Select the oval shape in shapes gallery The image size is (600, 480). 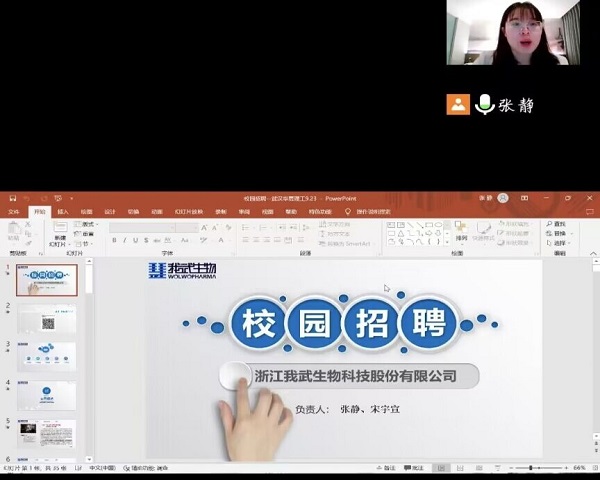pyautogui.click(x=439, y=225)
